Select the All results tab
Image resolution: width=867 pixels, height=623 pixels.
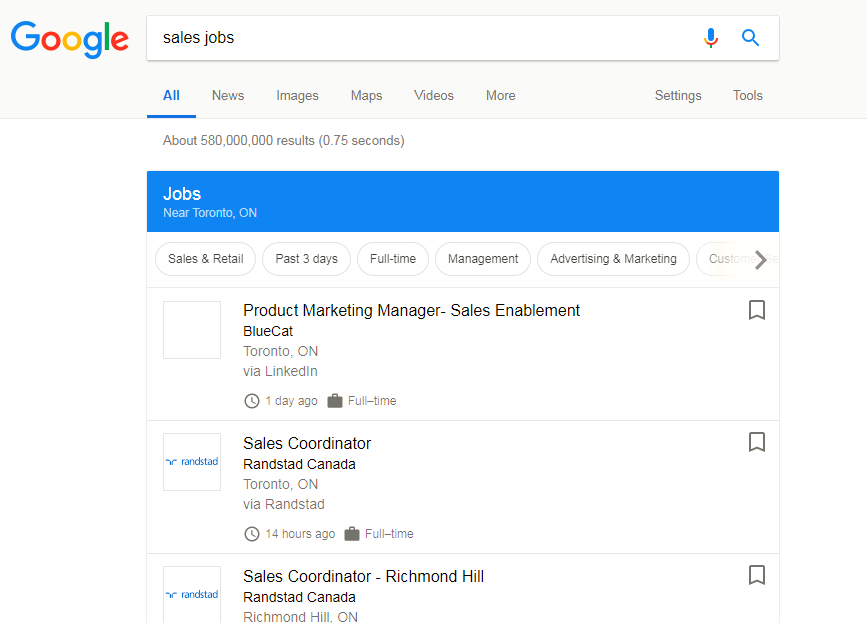coord(171,96)
